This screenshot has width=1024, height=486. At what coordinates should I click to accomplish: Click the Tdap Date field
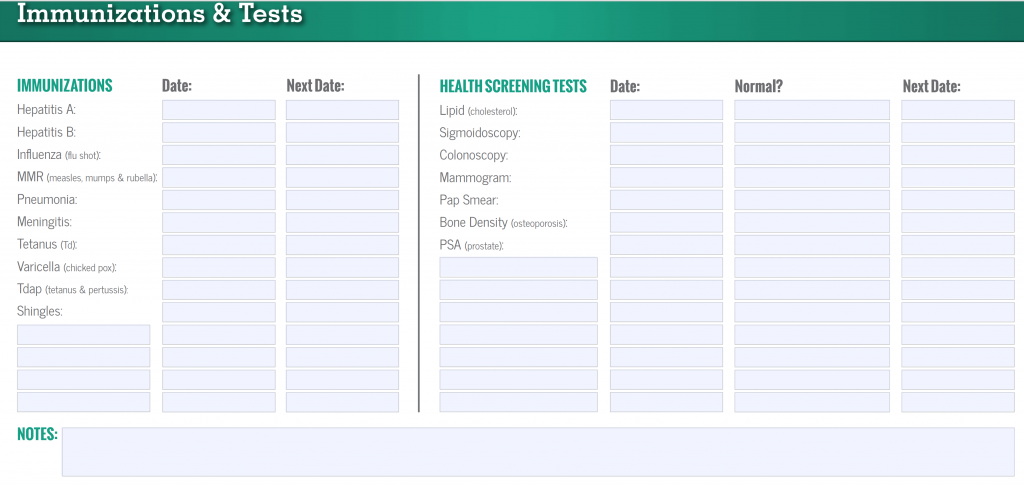[x=219, y=290]
